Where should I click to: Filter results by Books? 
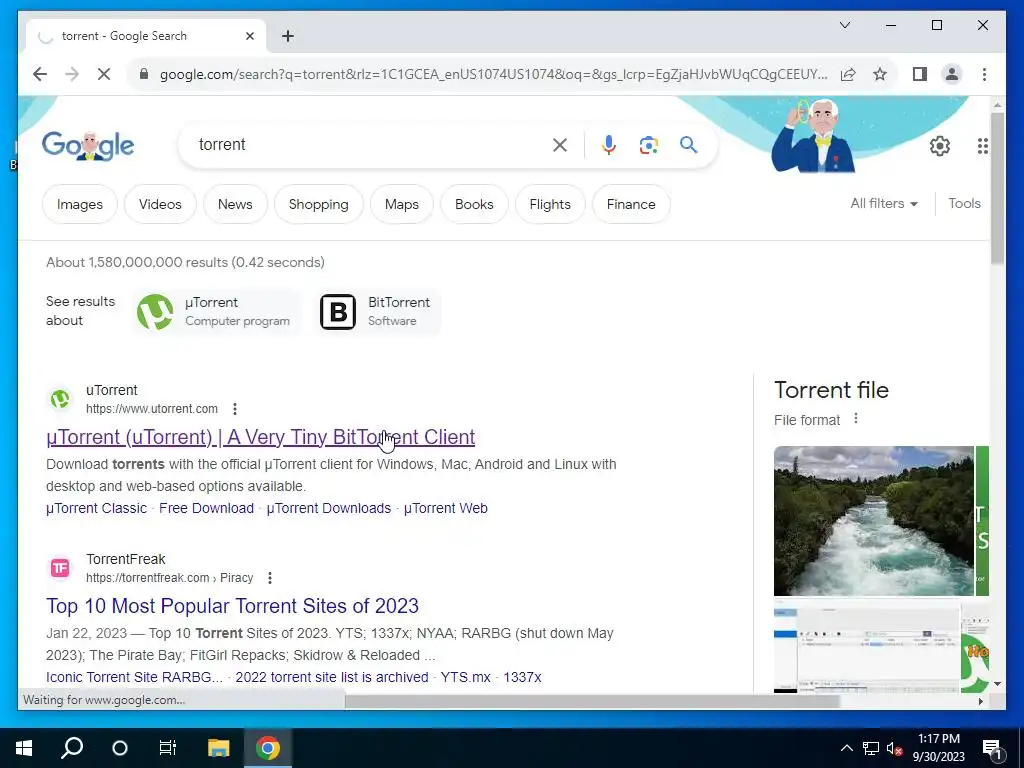click(x=474, y=204)
